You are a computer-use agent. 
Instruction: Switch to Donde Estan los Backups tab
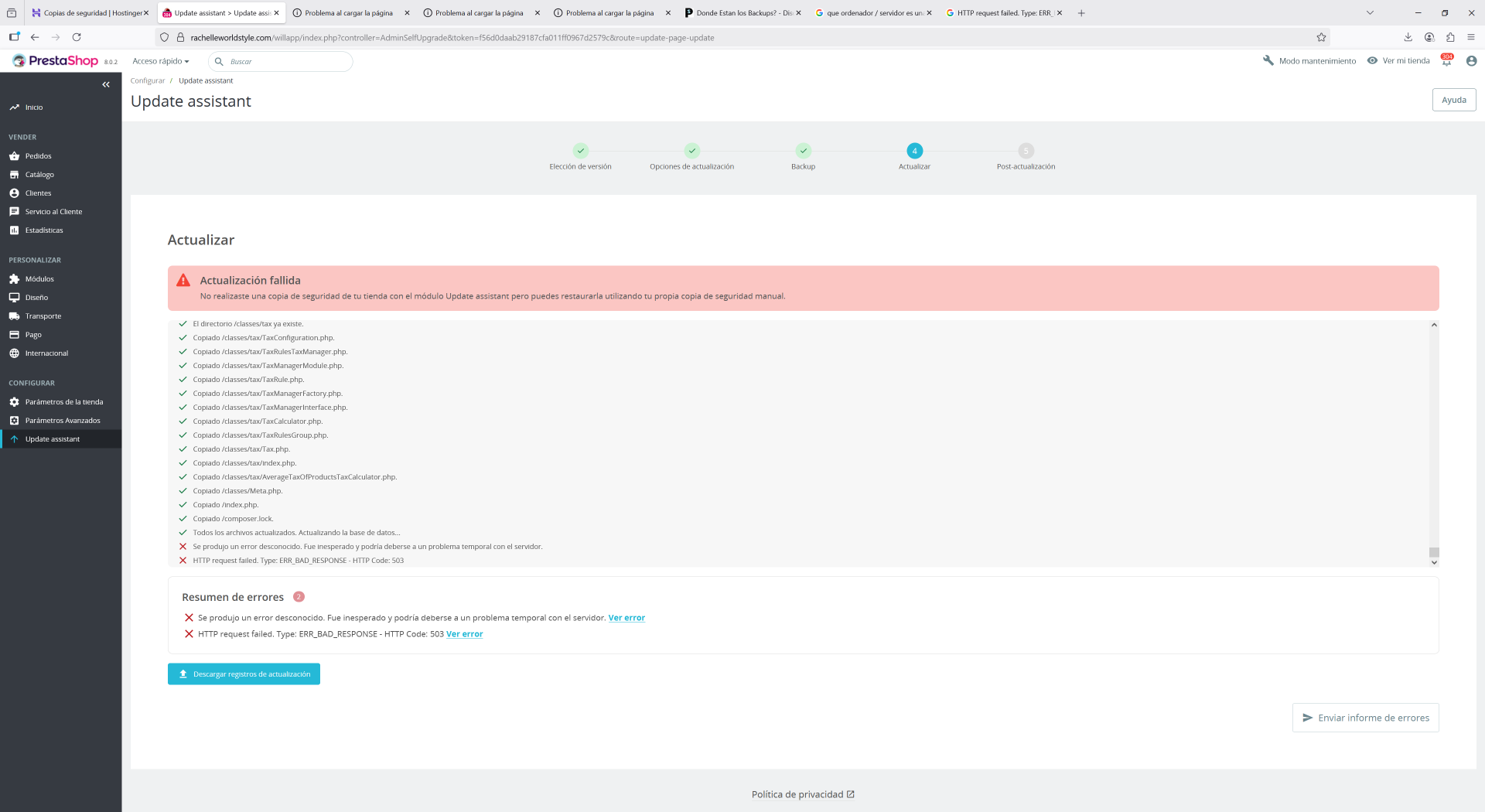tap(743, 13)
